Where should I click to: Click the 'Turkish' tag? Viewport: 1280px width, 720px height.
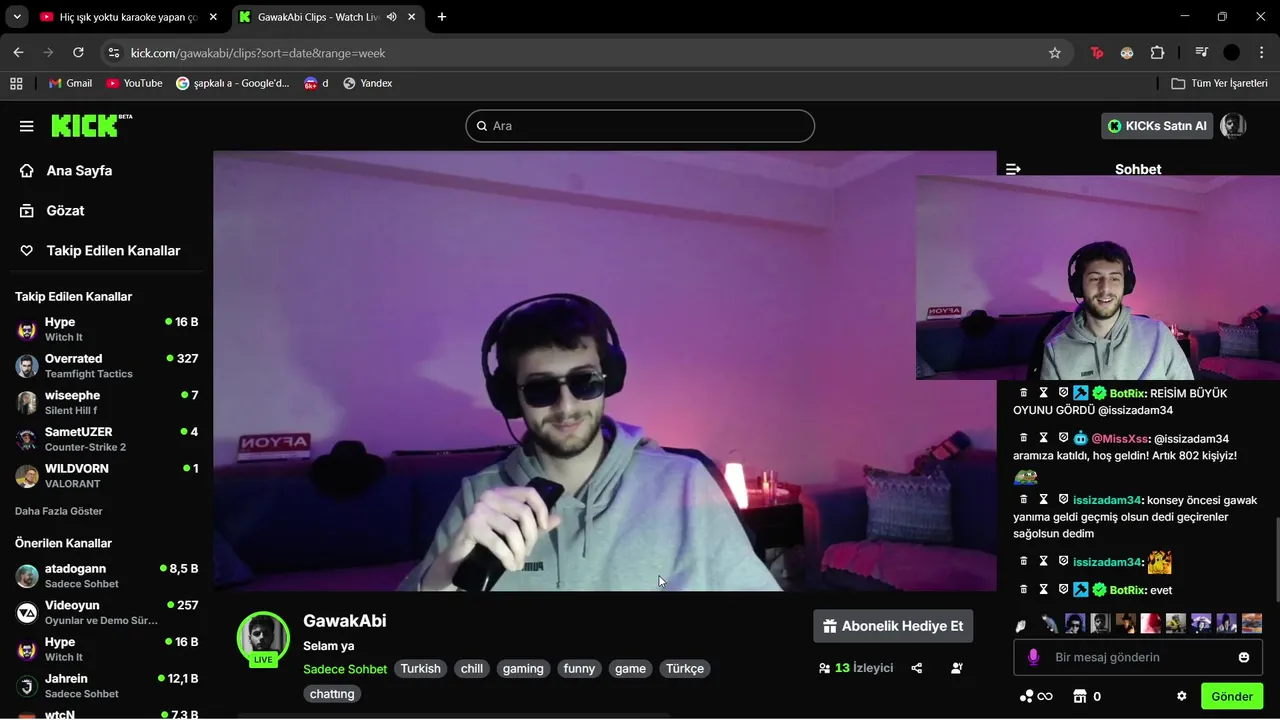pyautogui.click(x=421, y=669)
